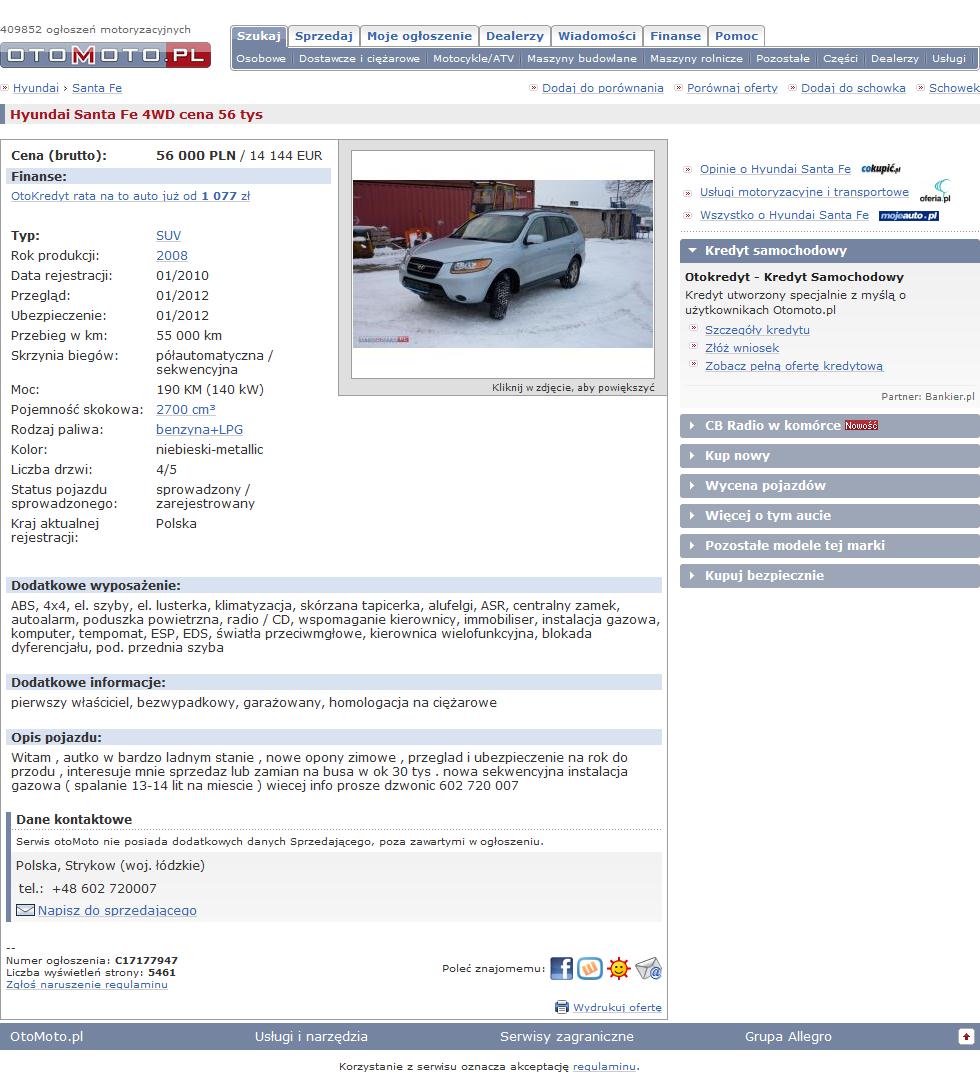The width and height of the screenshot is (980, 1092).
Task: Select Osobowe in the submenu
Action: tap(261, 58)
